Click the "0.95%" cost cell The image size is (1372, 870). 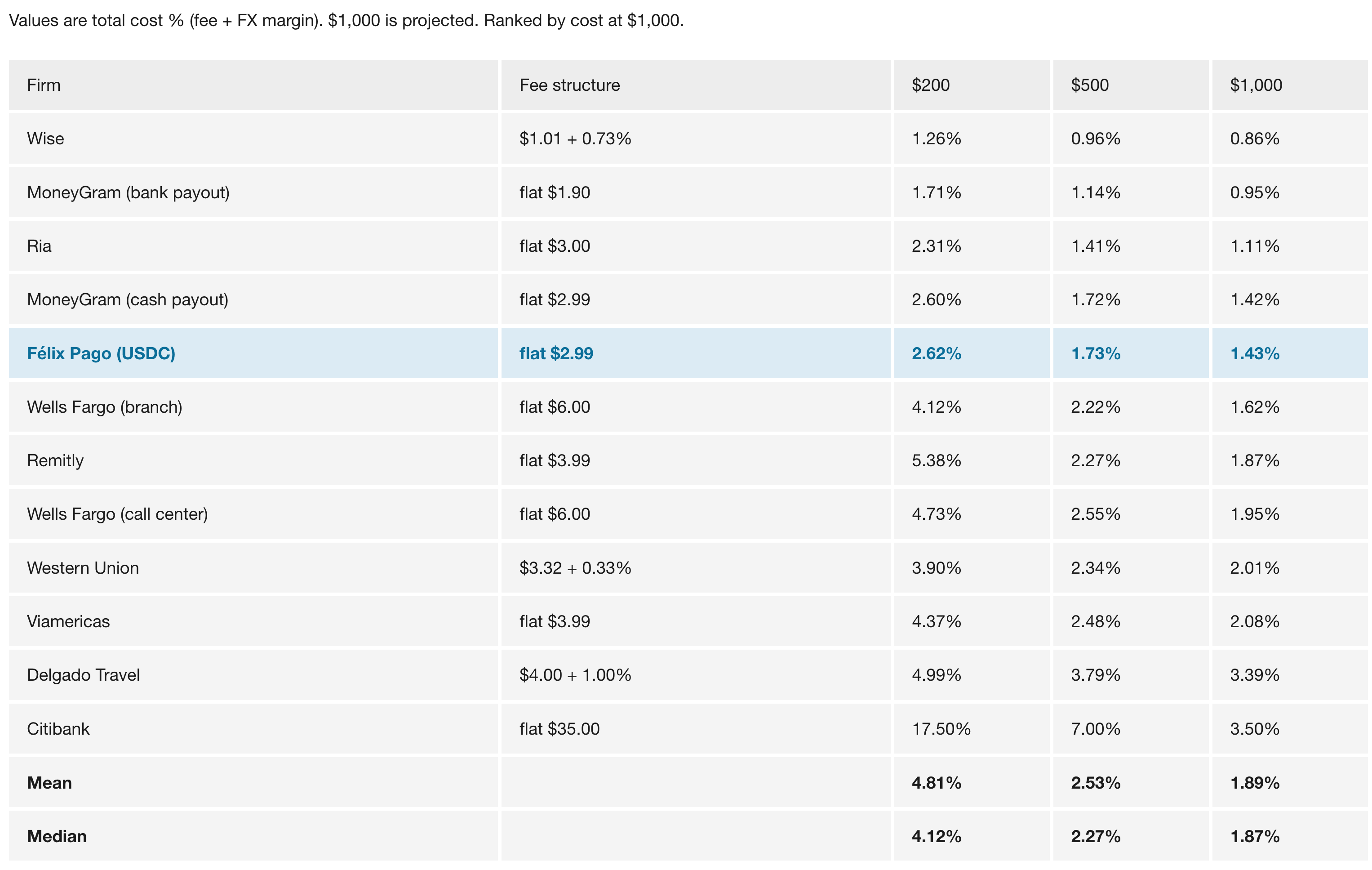point(1290,192)
